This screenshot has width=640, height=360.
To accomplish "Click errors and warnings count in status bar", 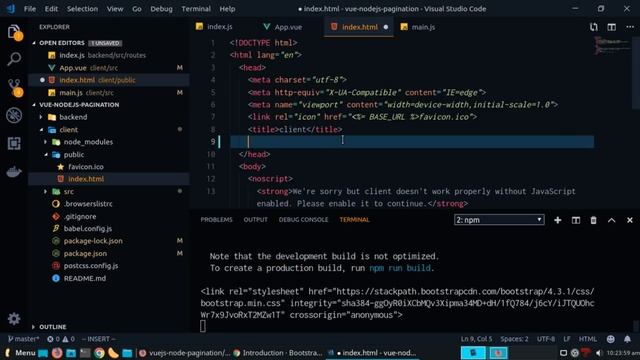I will tap(60, 339).
